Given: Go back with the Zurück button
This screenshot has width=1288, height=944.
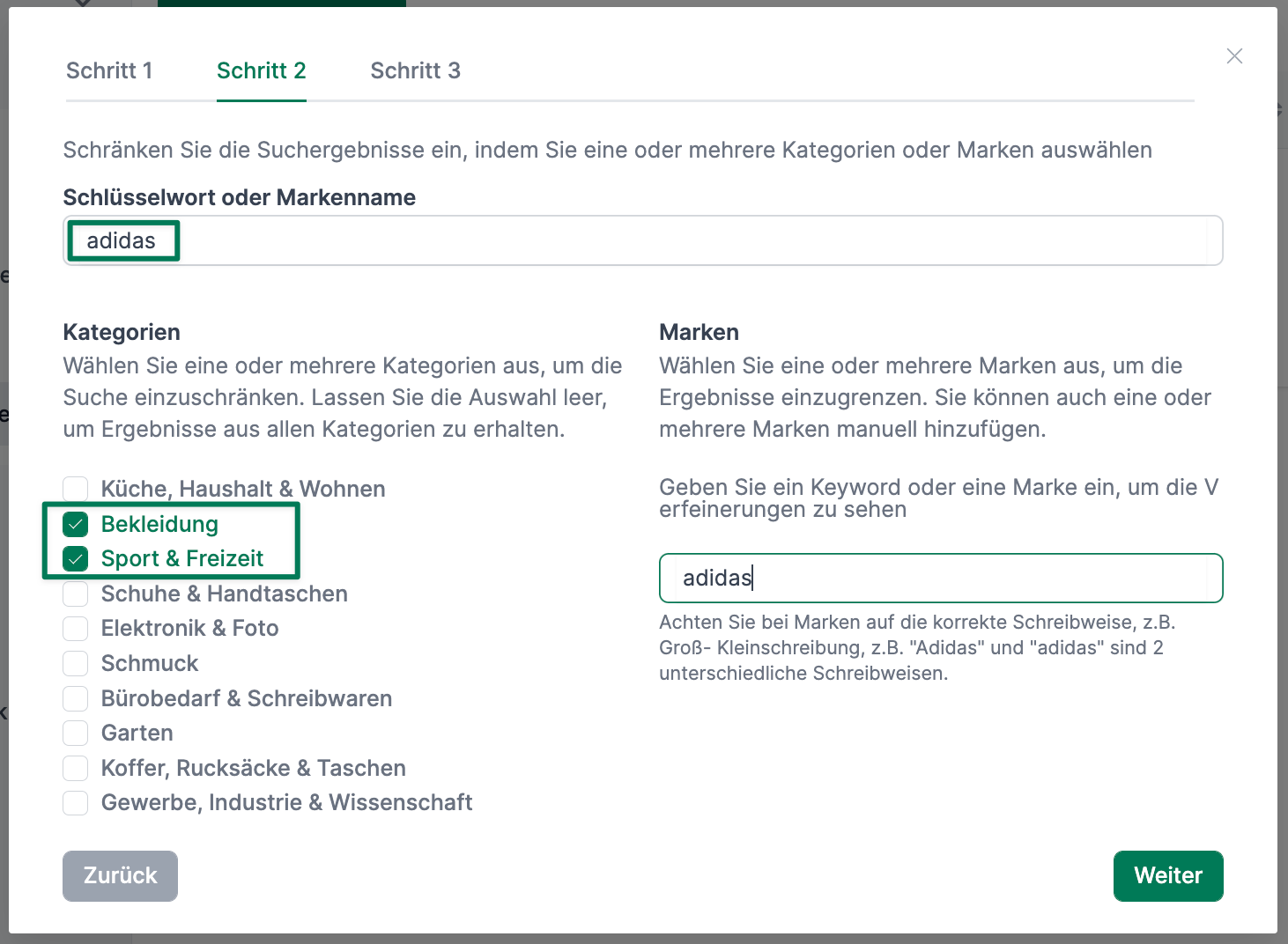Looking at the screenshot, I should (x=120, y=876).
